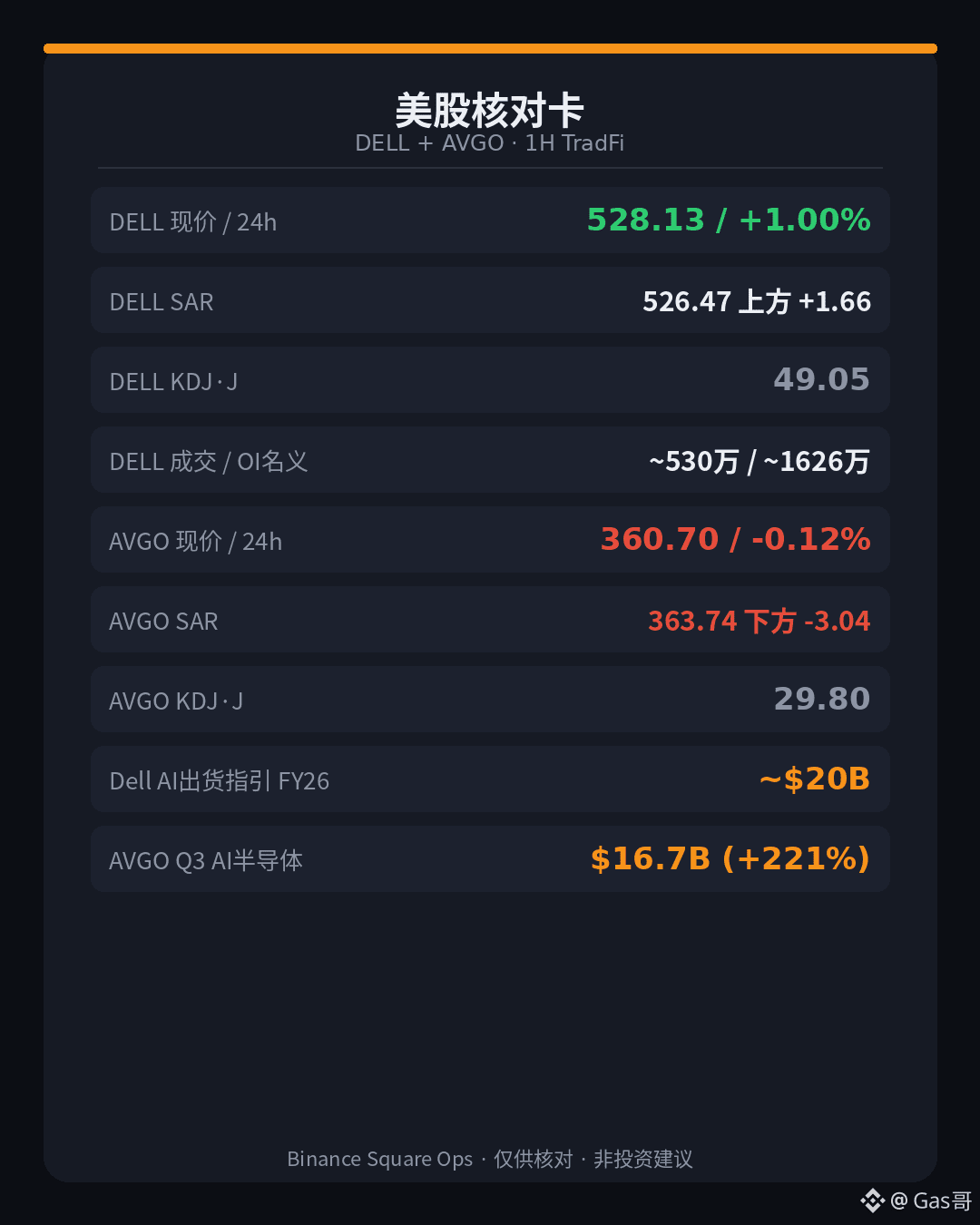Image resolution: width=980 pixels, height=1225 pixels.
Task: Click the Binance logo icon near Gas哥
Action: click(872, 1200)
